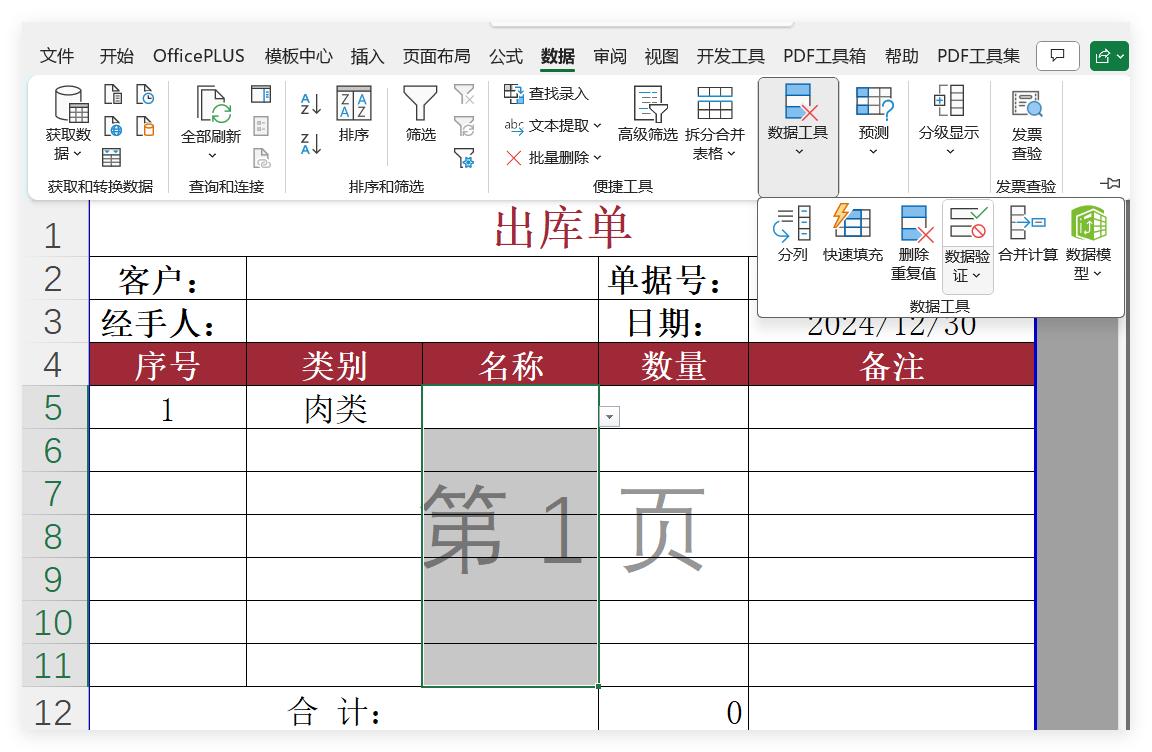Sort ascending with the A-Z icon

311,104
